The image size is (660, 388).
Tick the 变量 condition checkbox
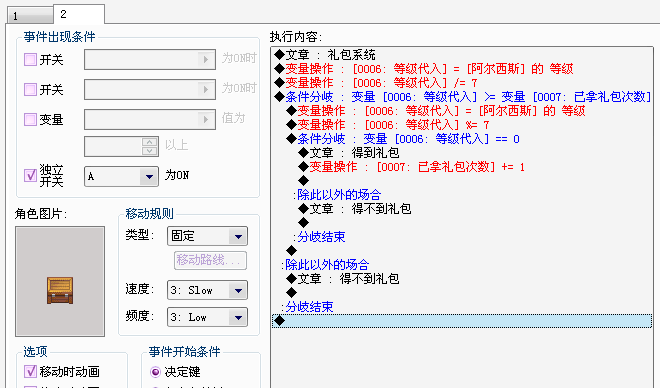[x=30, y=120]
